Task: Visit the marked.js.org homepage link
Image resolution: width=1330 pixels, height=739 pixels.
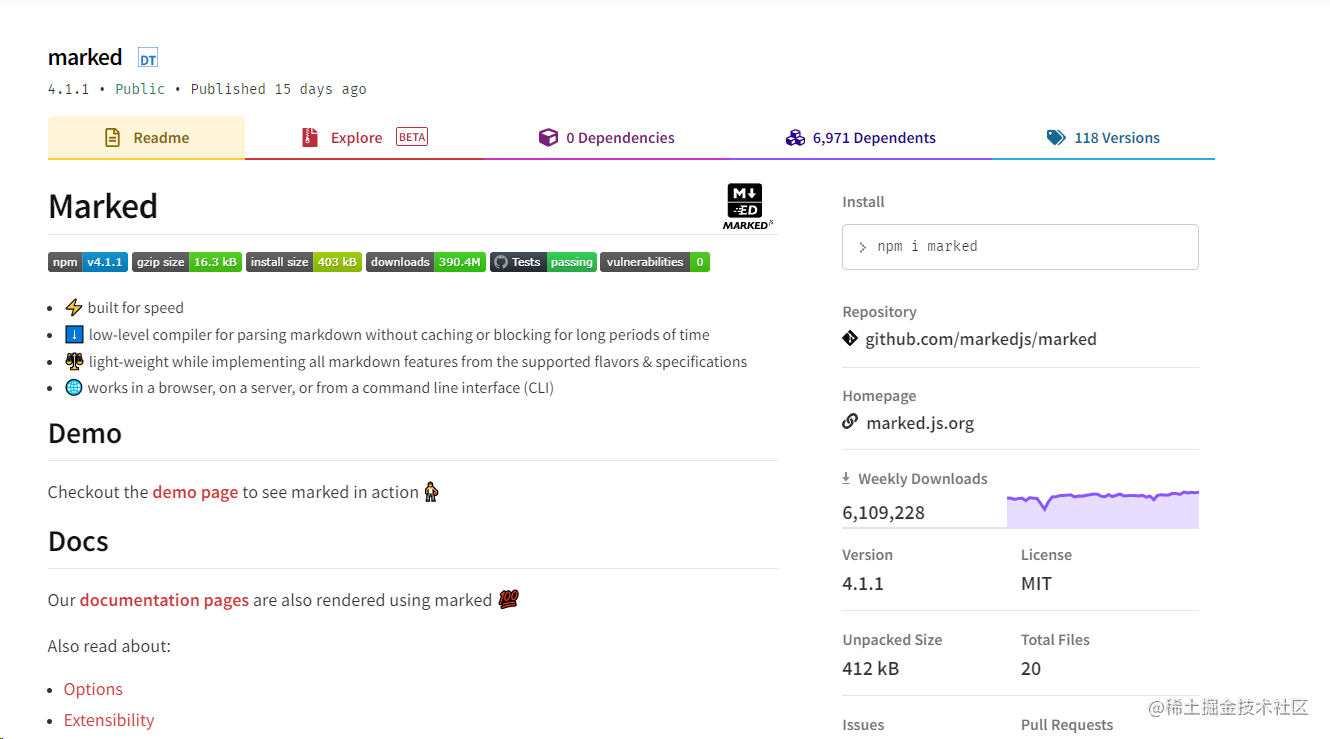Action: coord(920,423)
